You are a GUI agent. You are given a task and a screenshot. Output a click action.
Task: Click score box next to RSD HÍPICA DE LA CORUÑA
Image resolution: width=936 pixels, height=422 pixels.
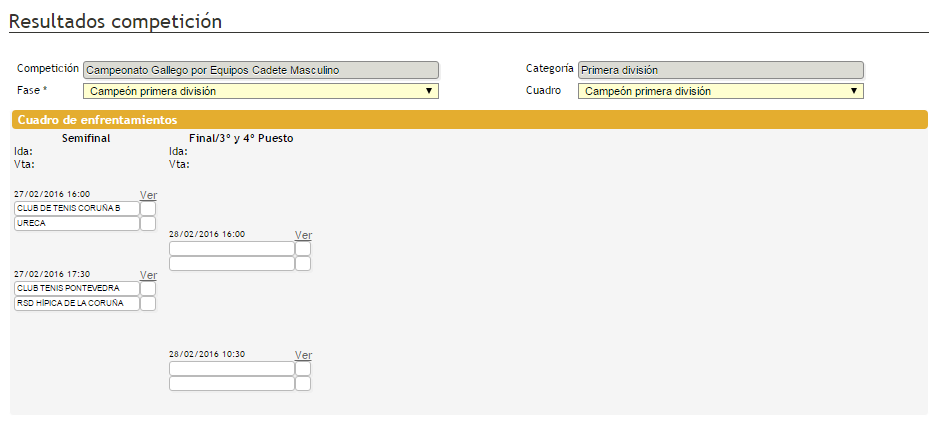point(148,303)
